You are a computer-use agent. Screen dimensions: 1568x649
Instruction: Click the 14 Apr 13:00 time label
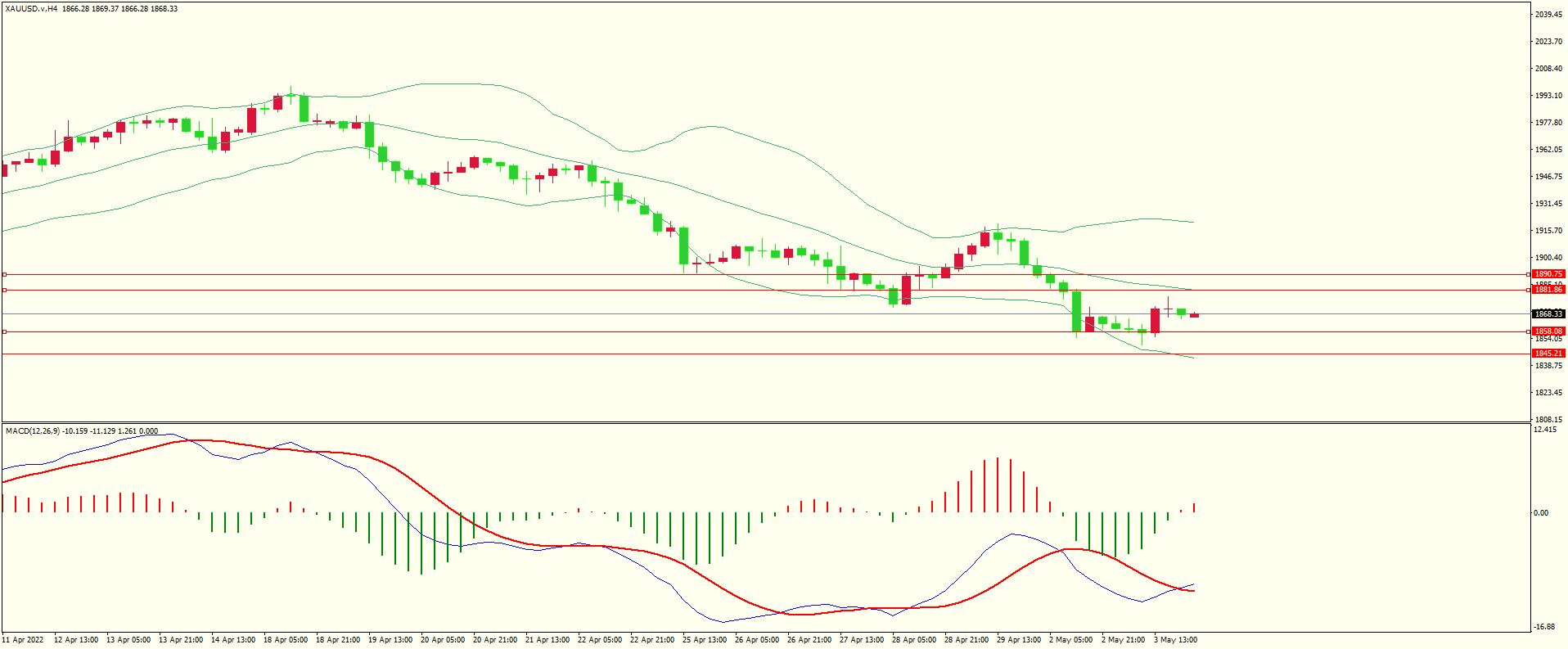(233, 640)
